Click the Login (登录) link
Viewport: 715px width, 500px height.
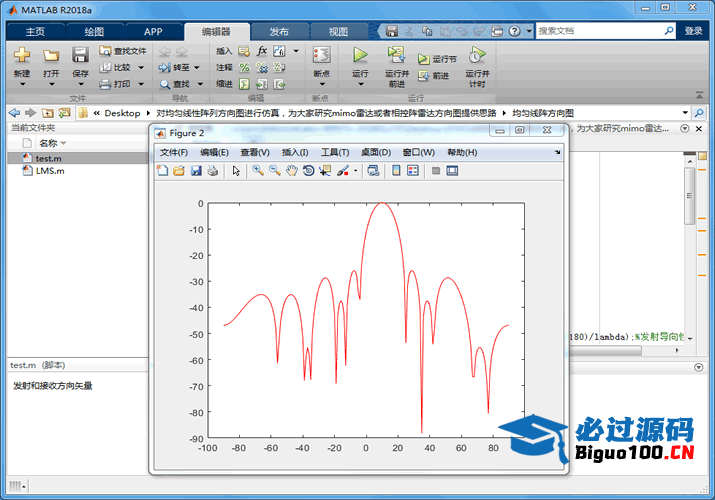pos(693,31)
